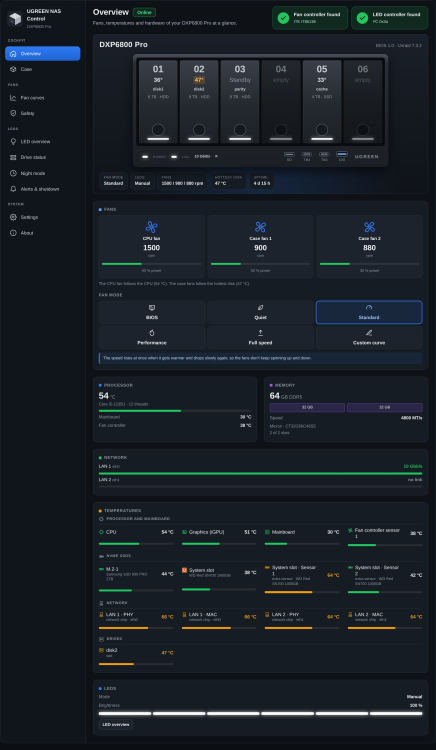Click the green check on LED controller found
Image resolution: width=436 pixels, height=750 pixels.
coord(362,18)
